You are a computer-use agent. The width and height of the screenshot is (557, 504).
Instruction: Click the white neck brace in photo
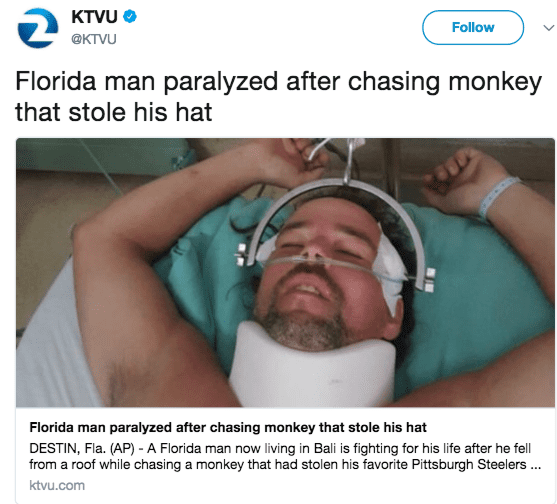click(x=312, y=366)
